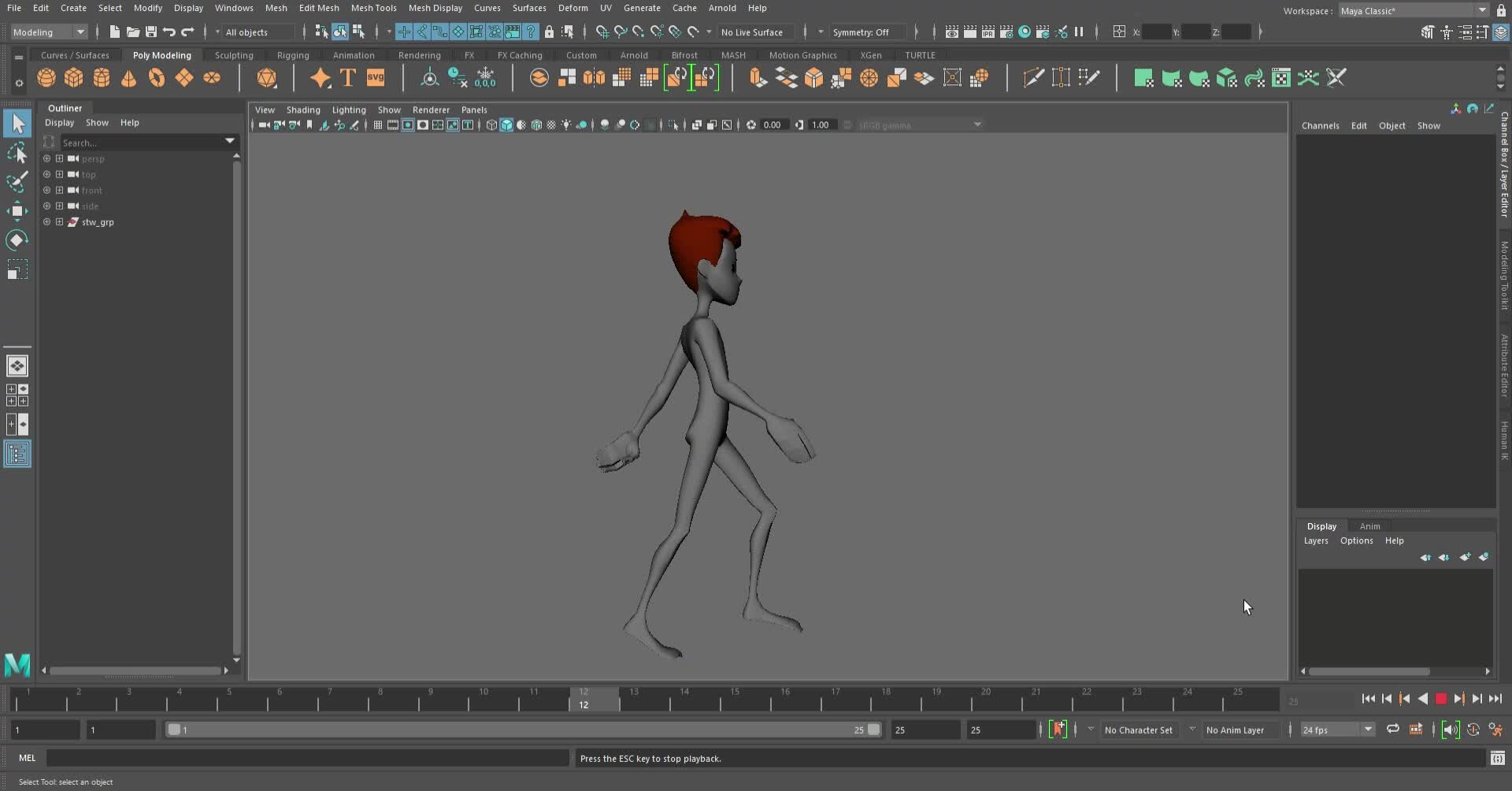The height and width of the screenshot is (791, 1512).
Task: Create a polygon sphere from the shelf
Action: tap(46, 77)
